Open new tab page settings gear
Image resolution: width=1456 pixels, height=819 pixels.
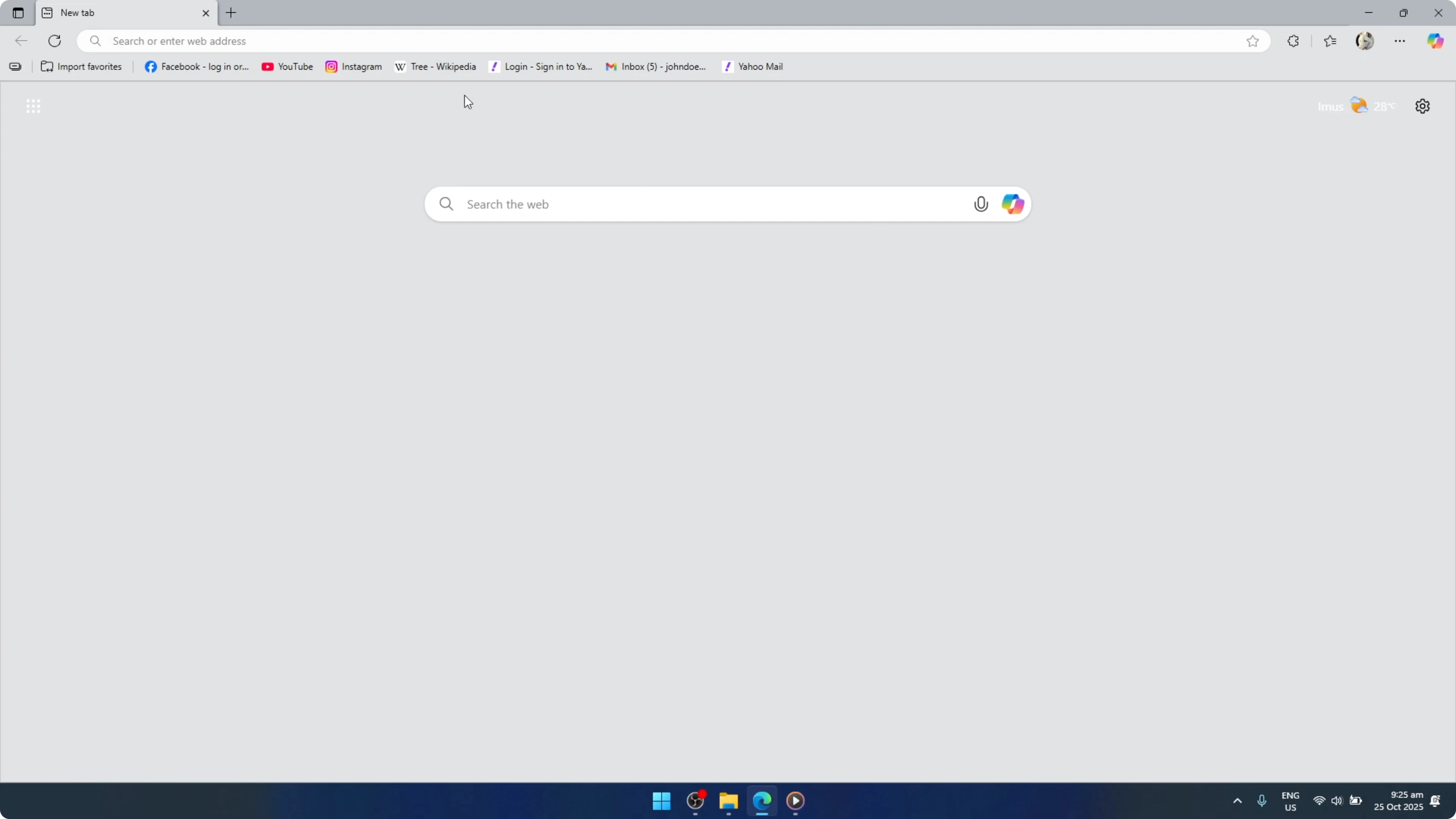click(x=1423, y=106)
